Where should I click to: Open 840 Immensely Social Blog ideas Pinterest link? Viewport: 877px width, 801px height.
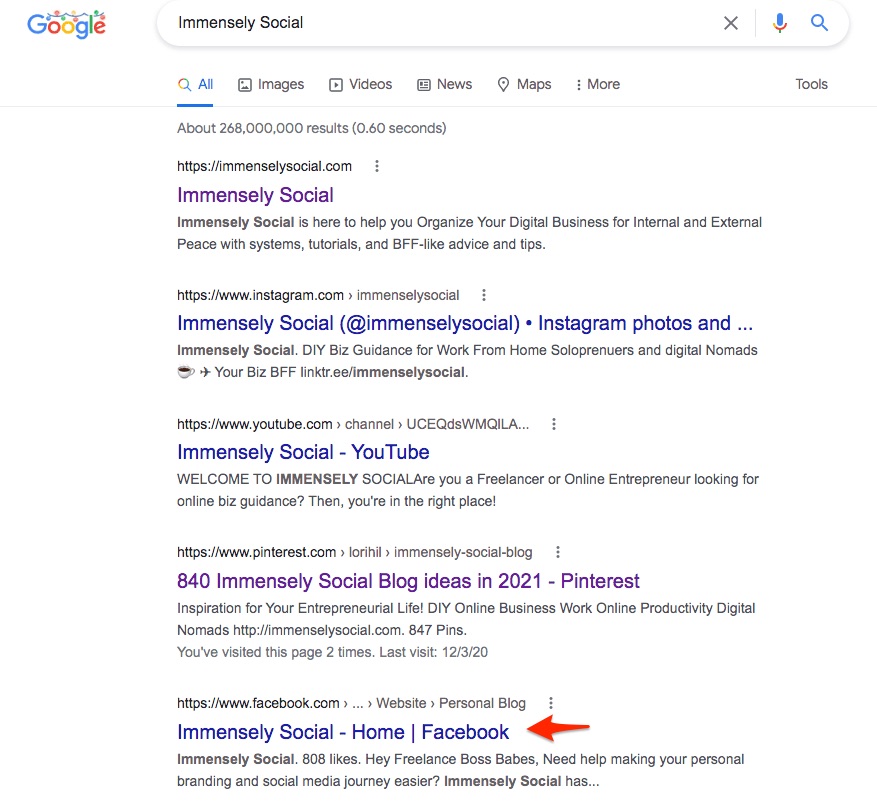click(x=408, y=581)
